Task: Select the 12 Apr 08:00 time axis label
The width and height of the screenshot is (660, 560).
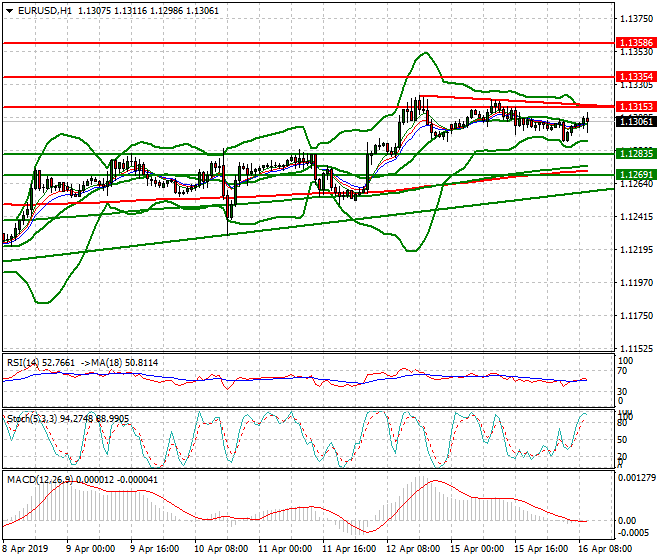Action: coord(413,549)
